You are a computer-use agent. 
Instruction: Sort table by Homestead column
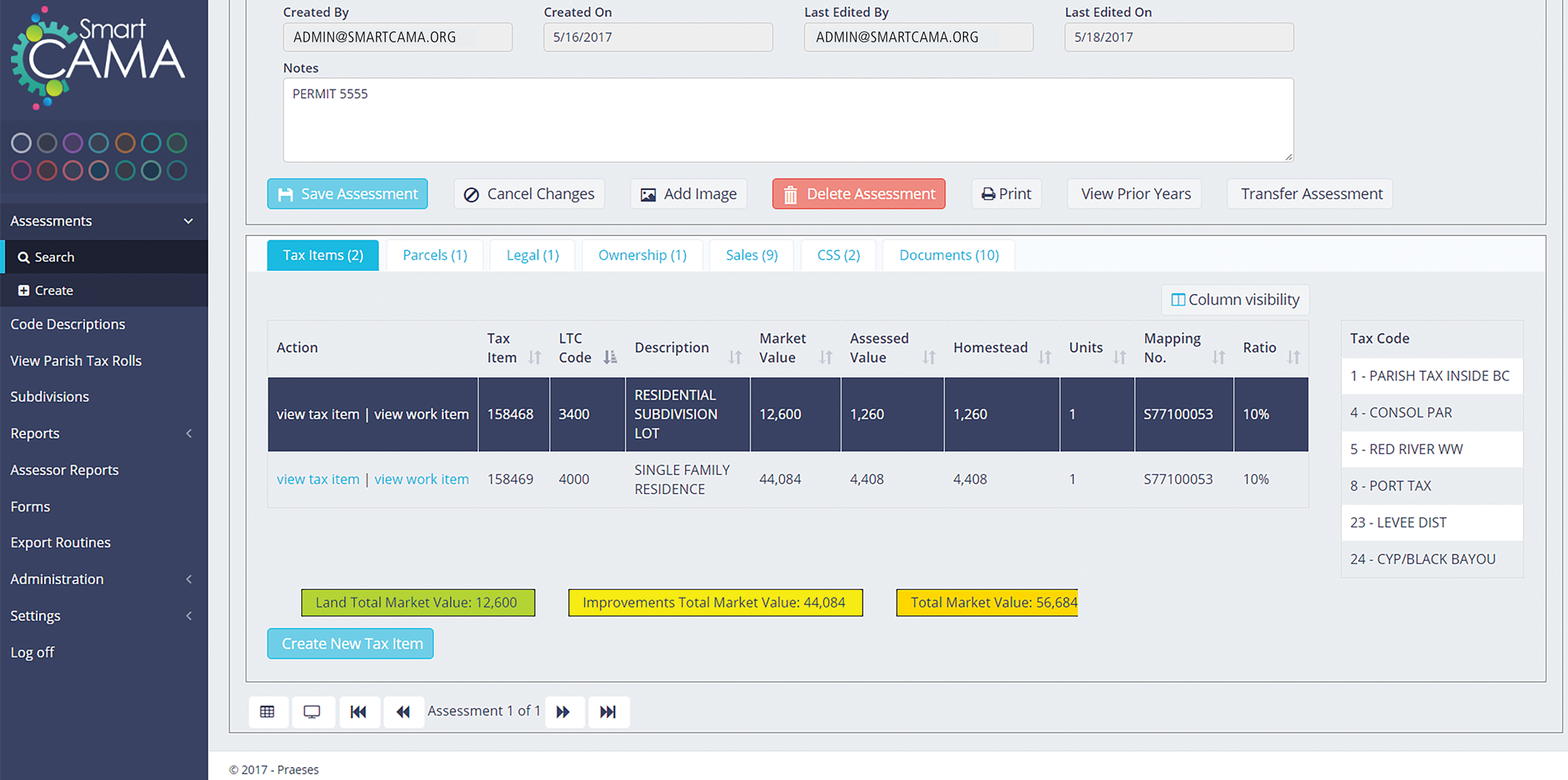(x=1044, y=357)
